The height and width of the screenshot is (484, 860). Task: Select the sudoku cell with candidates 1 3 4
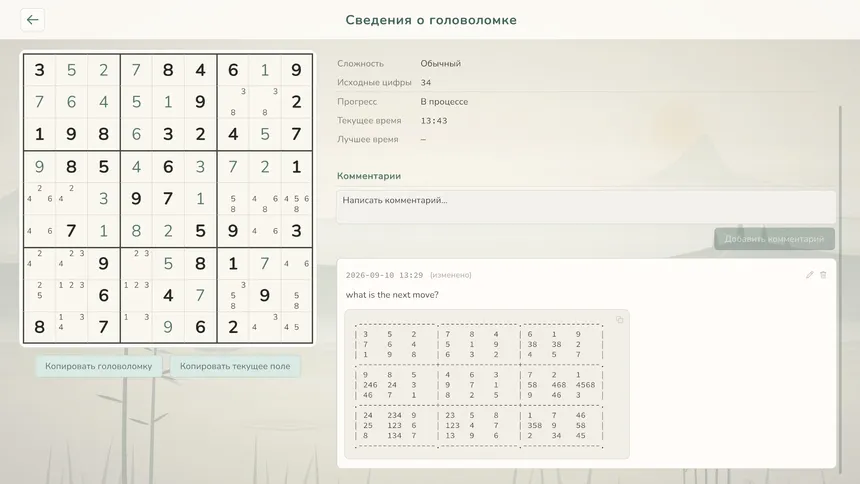tap(71, 327)
